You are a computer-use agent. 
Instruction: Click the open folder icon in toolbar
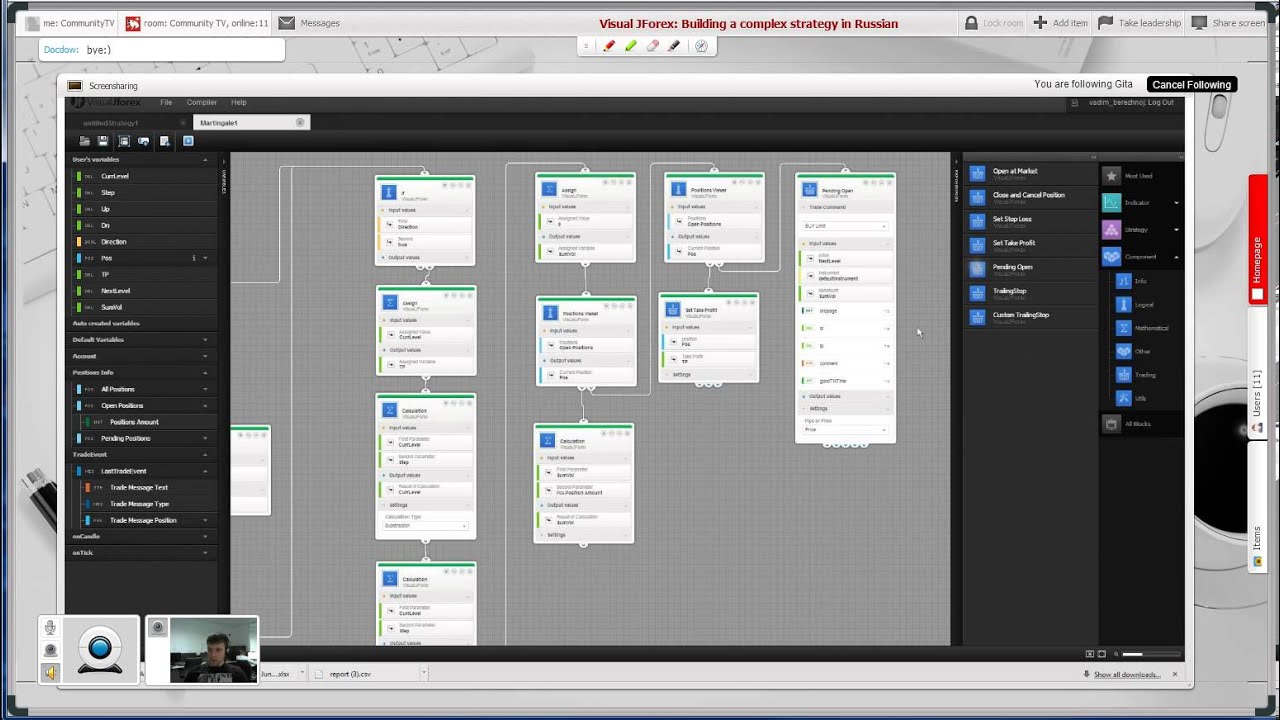pos(85,142)
